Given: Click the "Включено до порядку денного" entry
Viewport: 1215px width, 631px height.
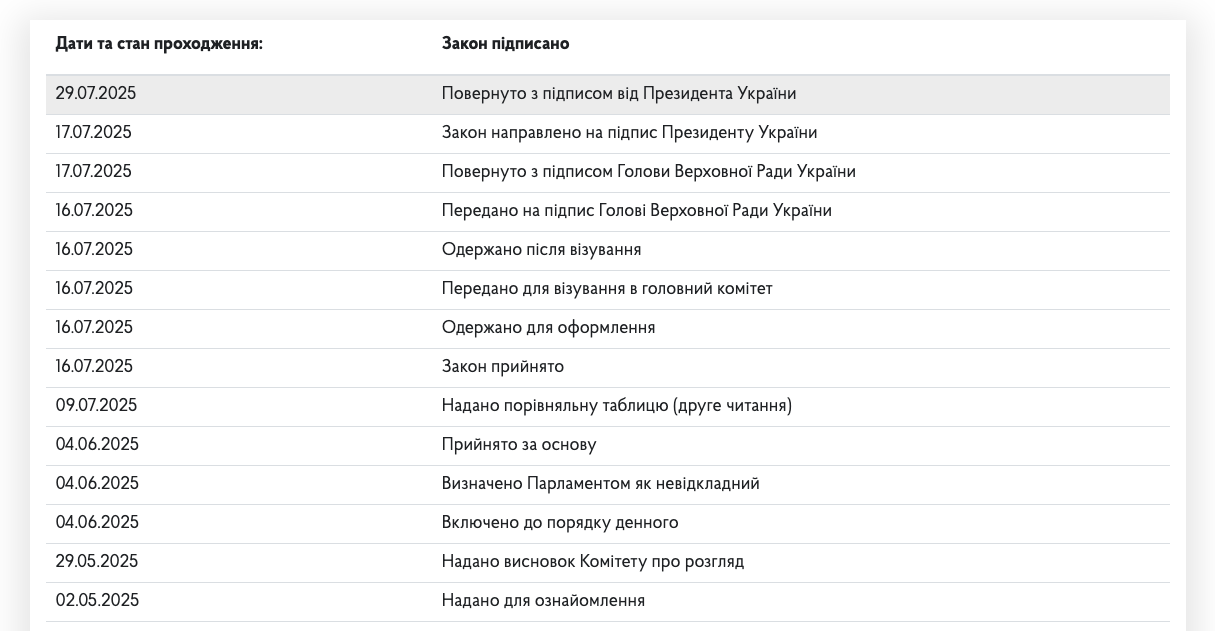Looking at the screenshot, I should pyautogui.click(x=559, y=523).
